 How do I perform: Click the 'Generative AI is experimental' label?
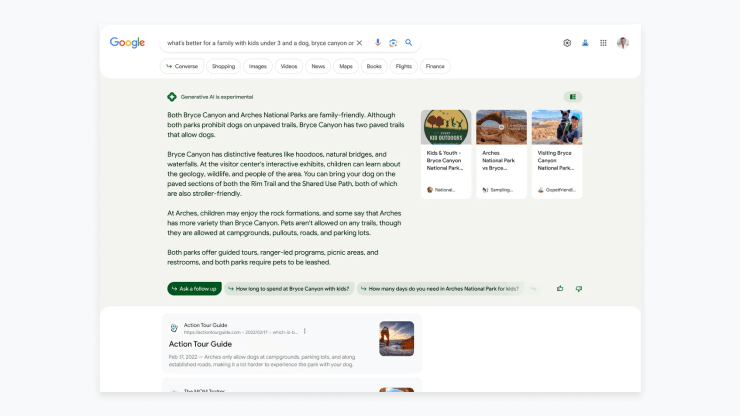(x=217, y=97)
